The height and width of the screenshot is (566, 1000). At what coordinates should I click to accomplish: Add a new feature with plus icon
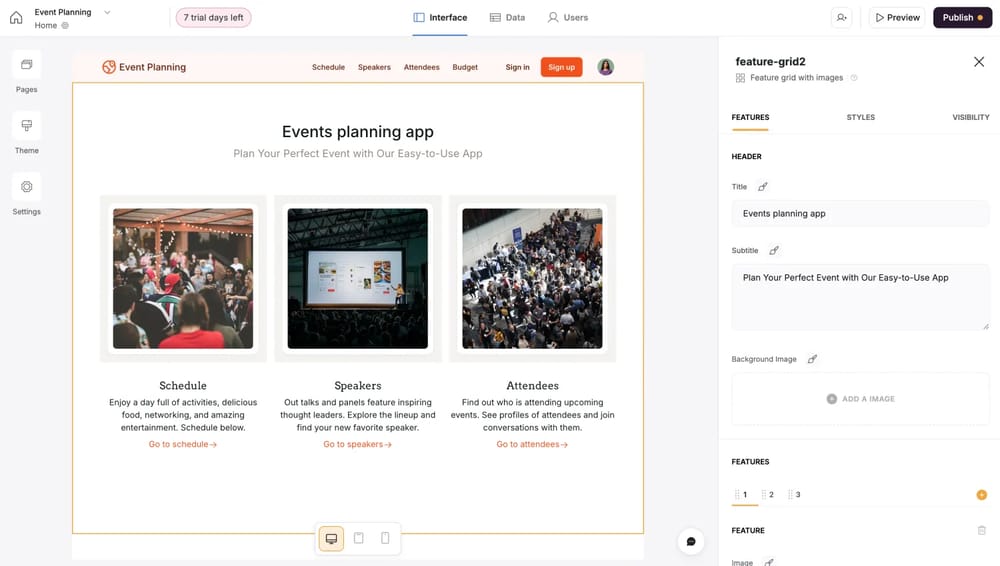tap(981, 495)
